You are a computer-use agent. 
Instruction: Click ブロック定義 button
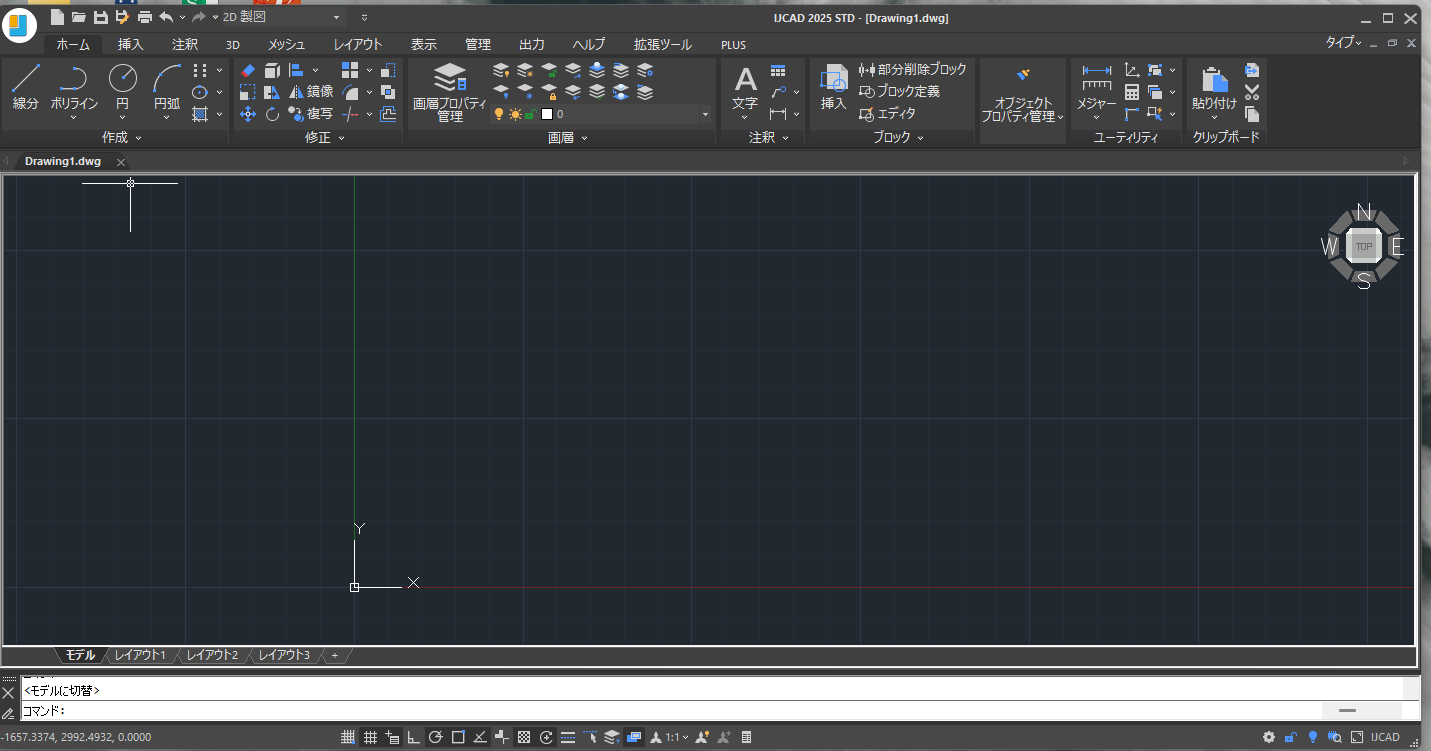click(900, 92)
